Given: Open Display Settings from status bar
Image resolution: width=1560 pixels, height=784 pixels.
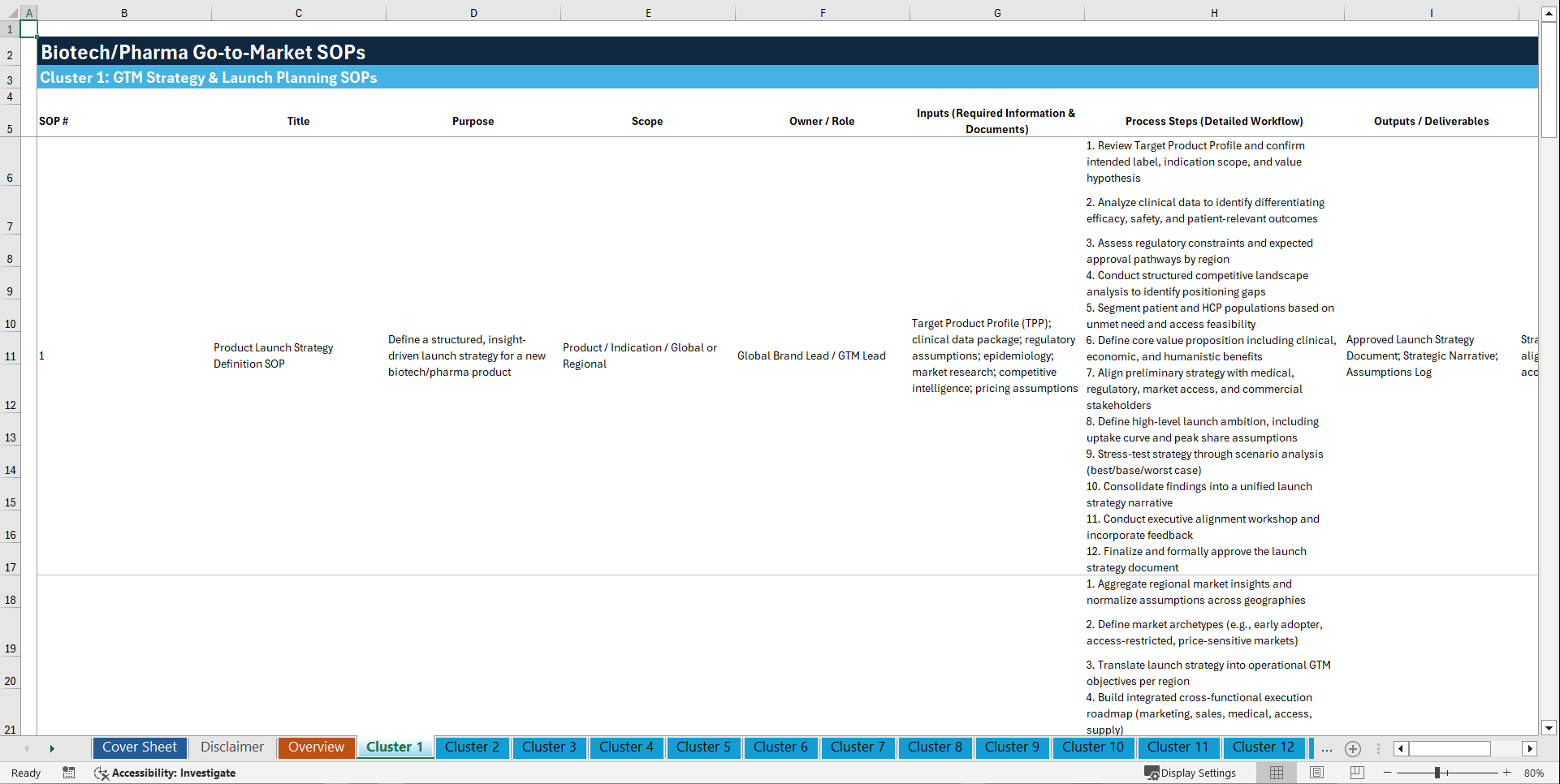Looking at the screenshot, I should coord(1191,773).
